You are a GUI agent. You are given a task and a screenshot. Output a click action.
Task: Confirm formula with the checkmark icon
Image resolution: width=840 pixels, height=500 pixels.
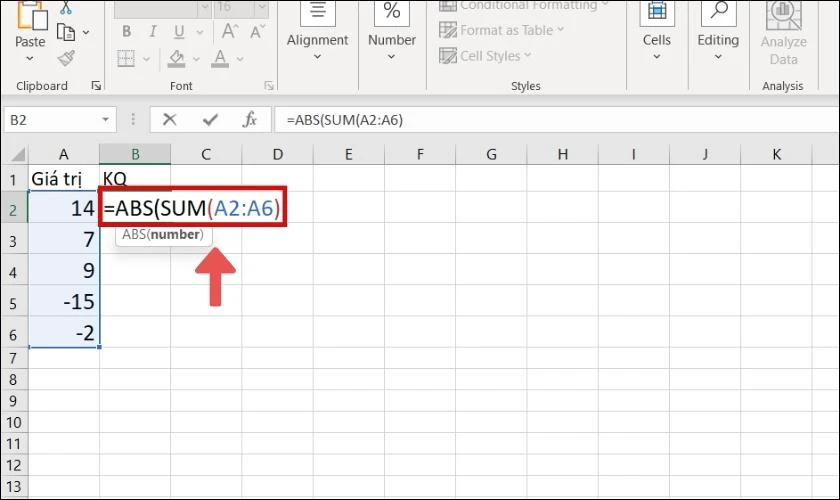[211, 120]
